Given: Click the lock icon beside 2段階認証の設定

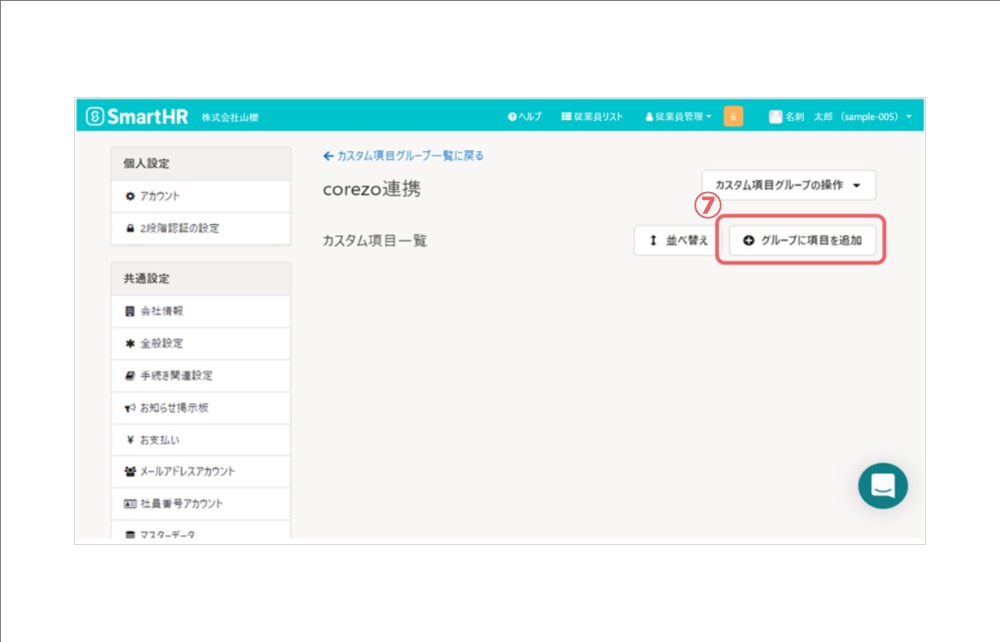Looking at the screenshot, I should coord(130,228).
